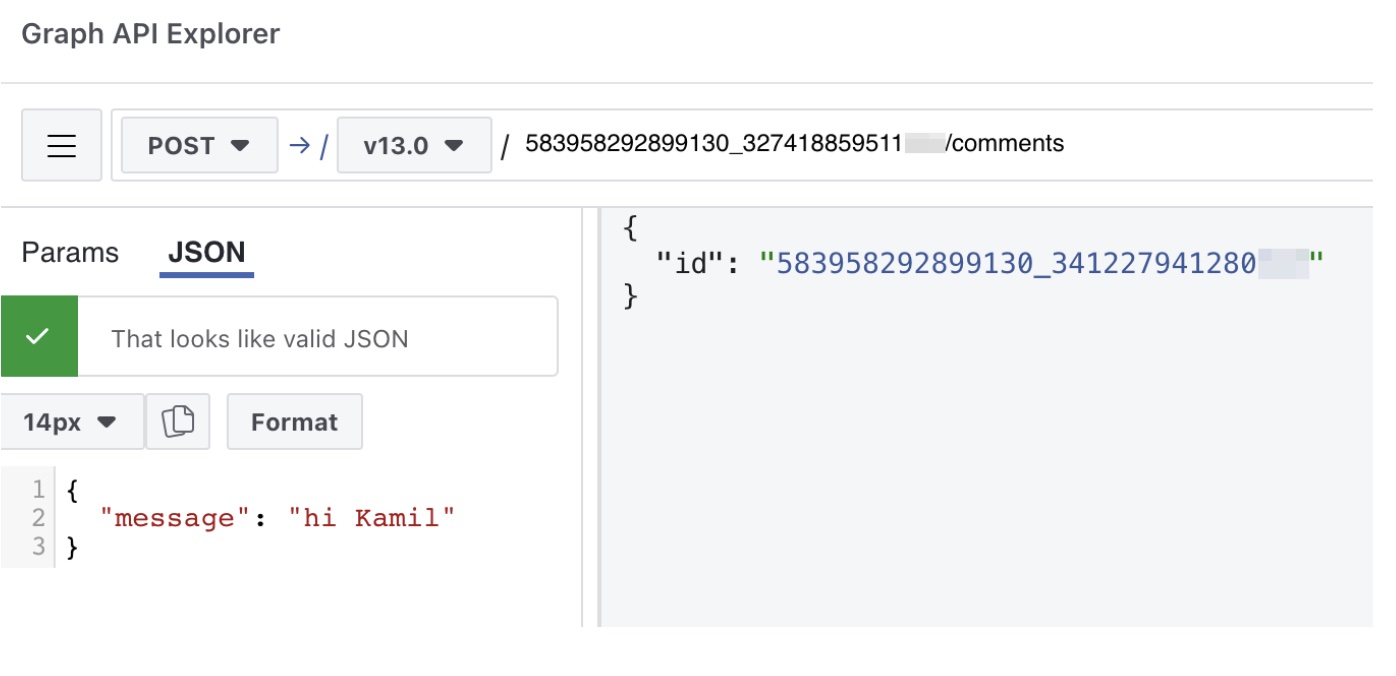Click the "That looks like valid JSON" message
This screenshot has height=676, width=1396.
tap(260, 339)
